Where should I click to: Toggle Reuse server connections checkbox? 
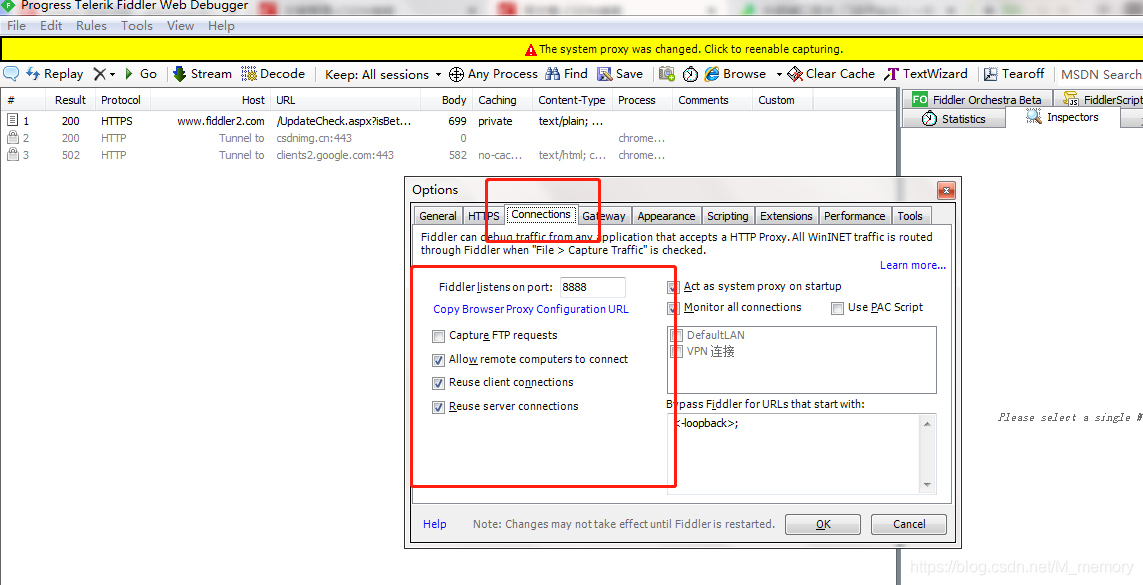[438, 407]
